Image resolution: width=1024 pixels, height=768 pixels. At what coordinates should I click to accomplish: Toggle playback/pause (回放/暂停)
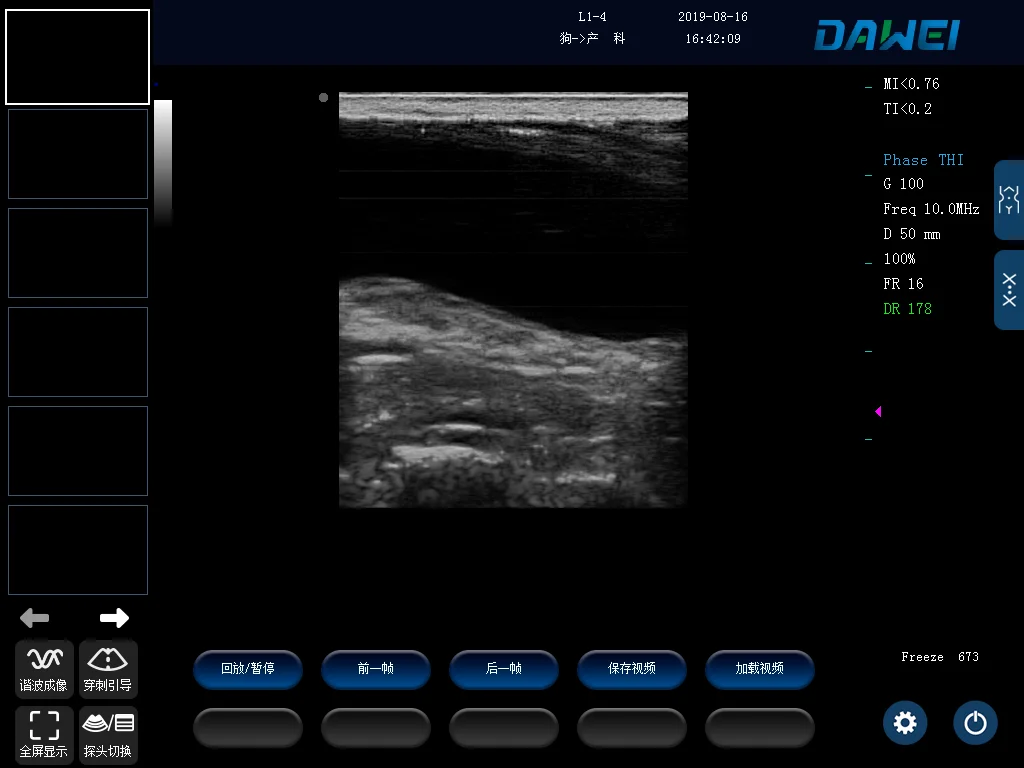(248, 669)
